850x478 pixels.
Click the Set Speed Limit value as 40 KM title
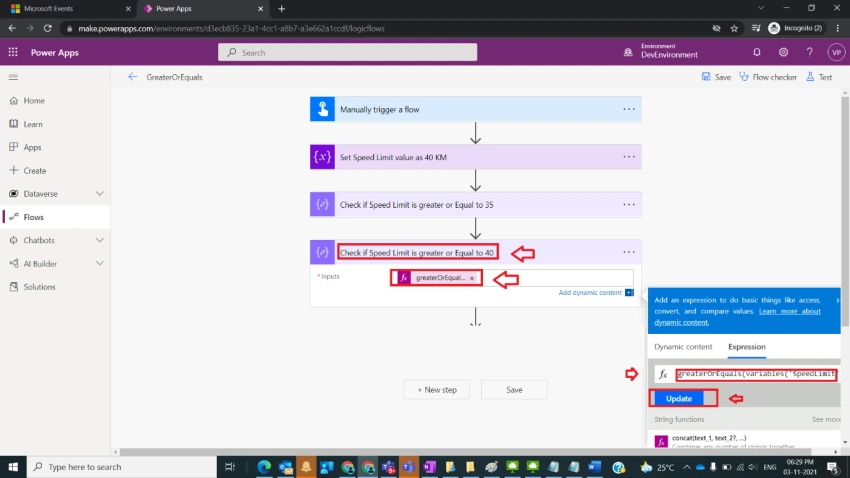[393, 157]
